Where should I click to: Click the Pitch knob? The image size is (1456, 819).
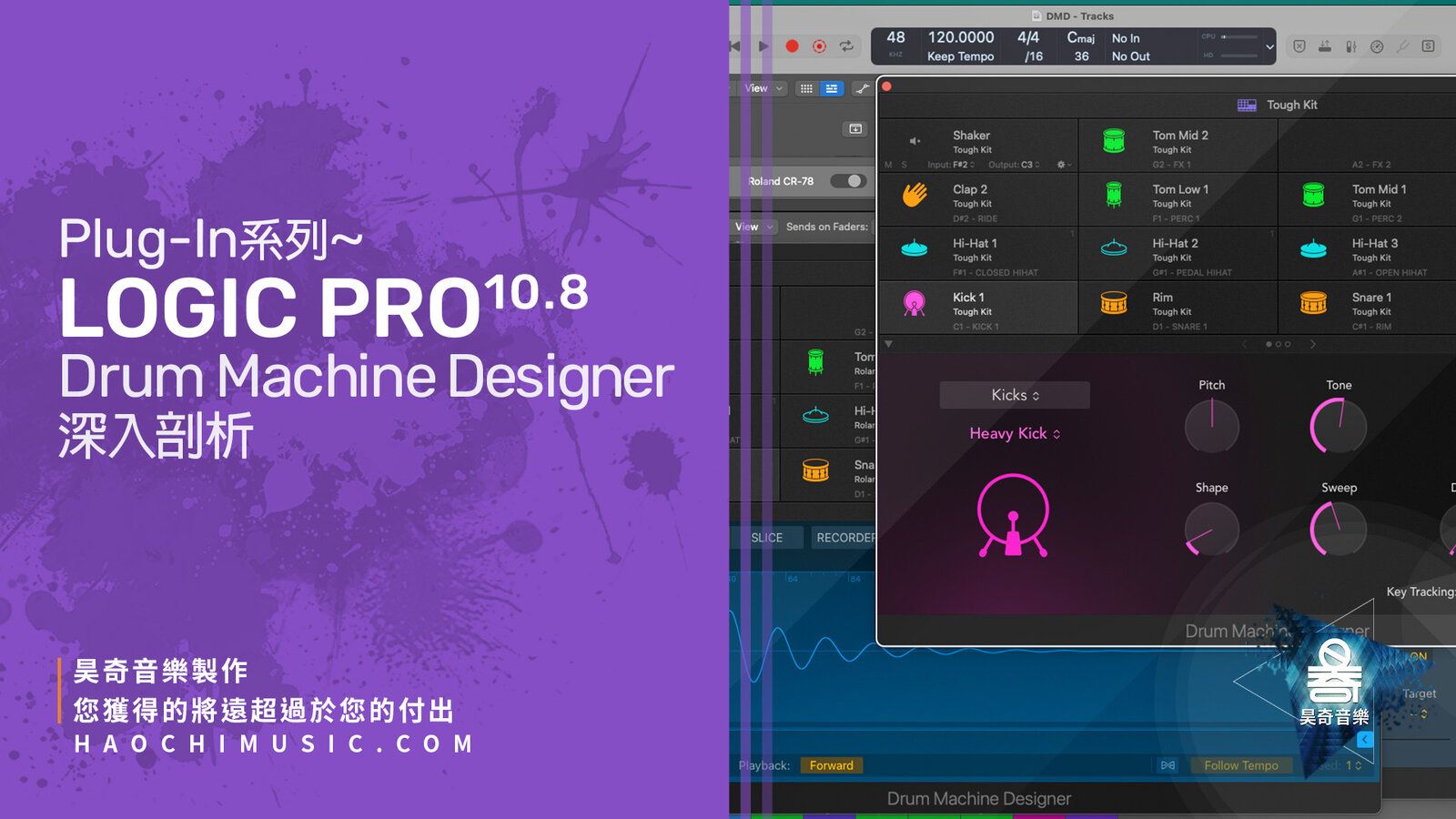click(x=1211, y=426)
